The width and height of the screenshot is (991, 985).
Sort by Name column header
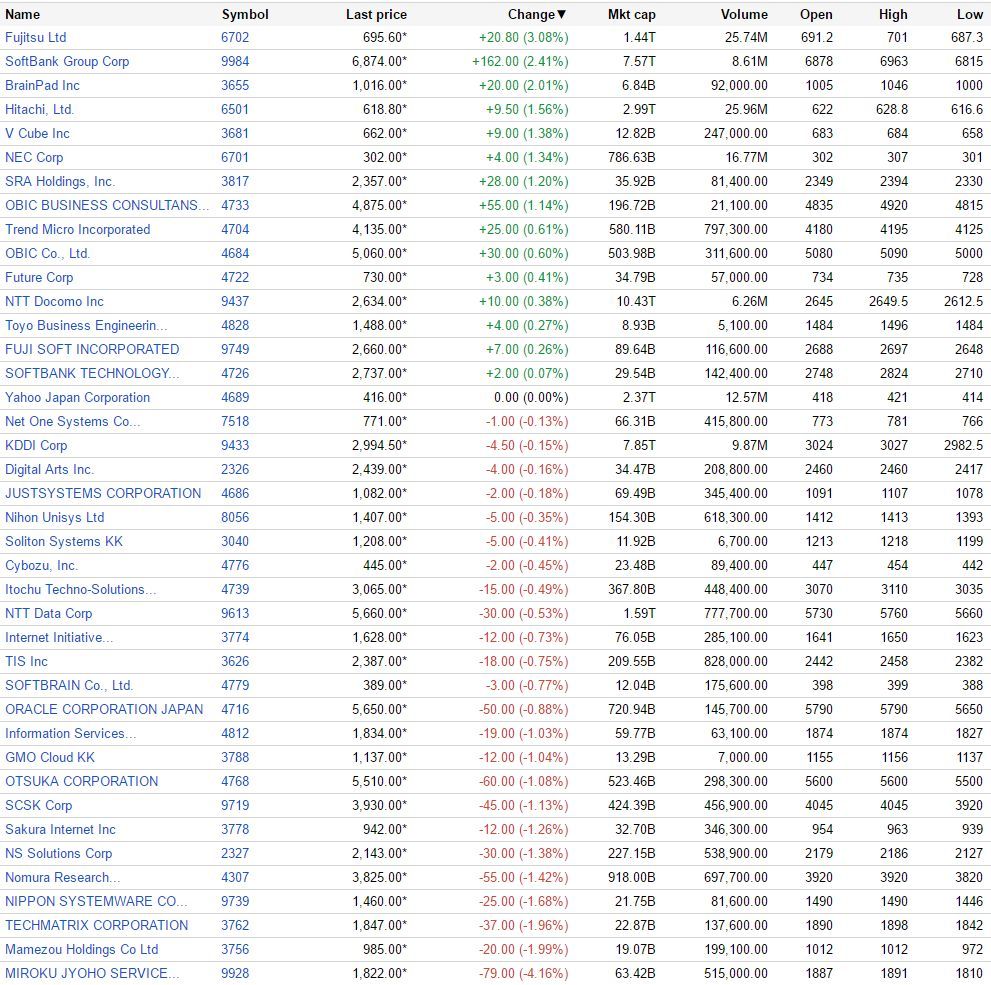tap(22, 15)
